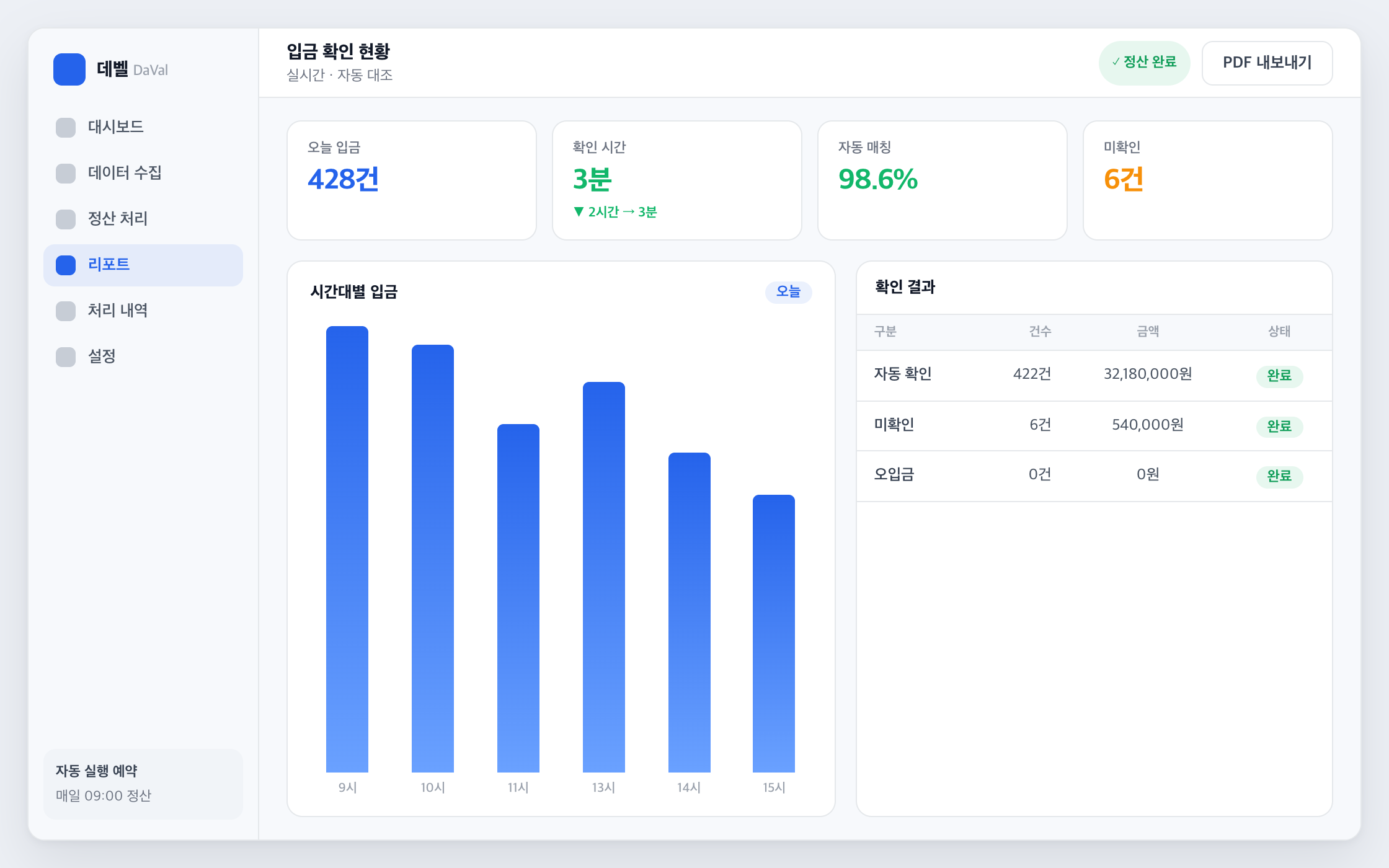The width and height of the screenshot is (1389, 868).
Task: Export report with PDF 내보내기 button
Action: point(1267,63)
